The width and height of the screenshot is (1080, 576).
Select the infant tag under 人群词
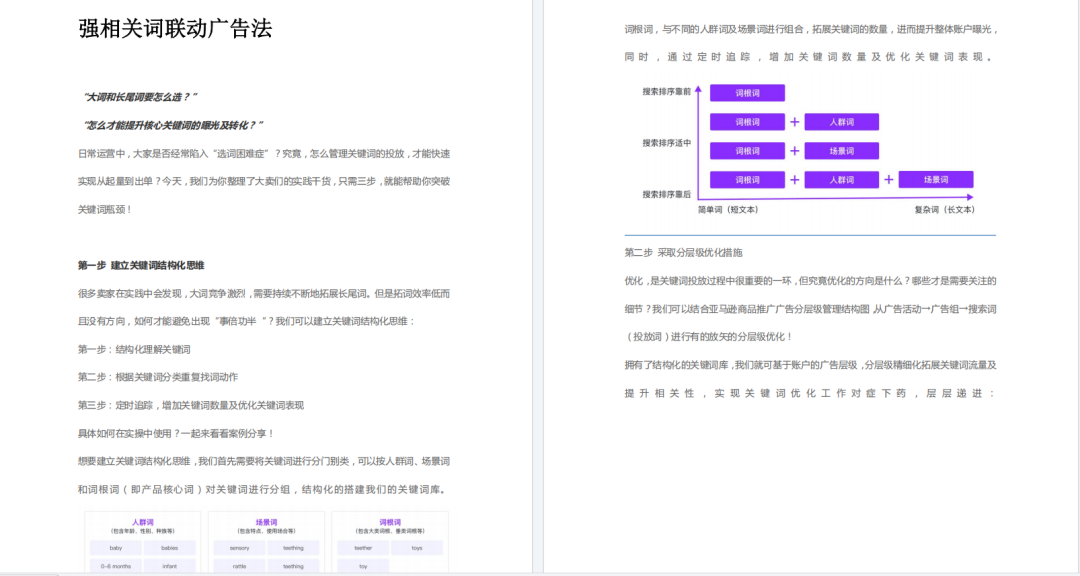pos(168,566)
